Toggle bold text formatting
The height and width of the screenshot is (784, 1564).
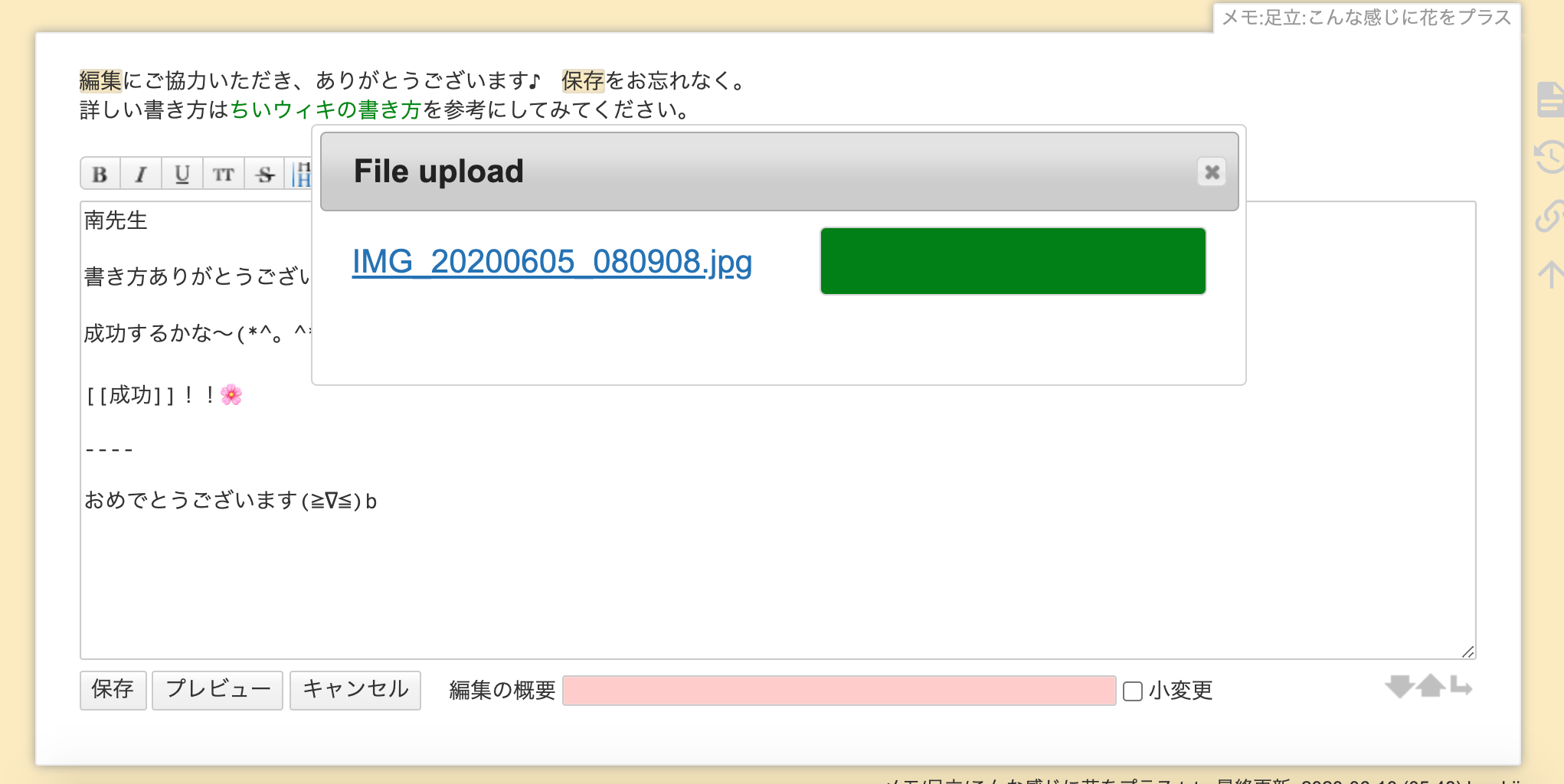(100, 174)
